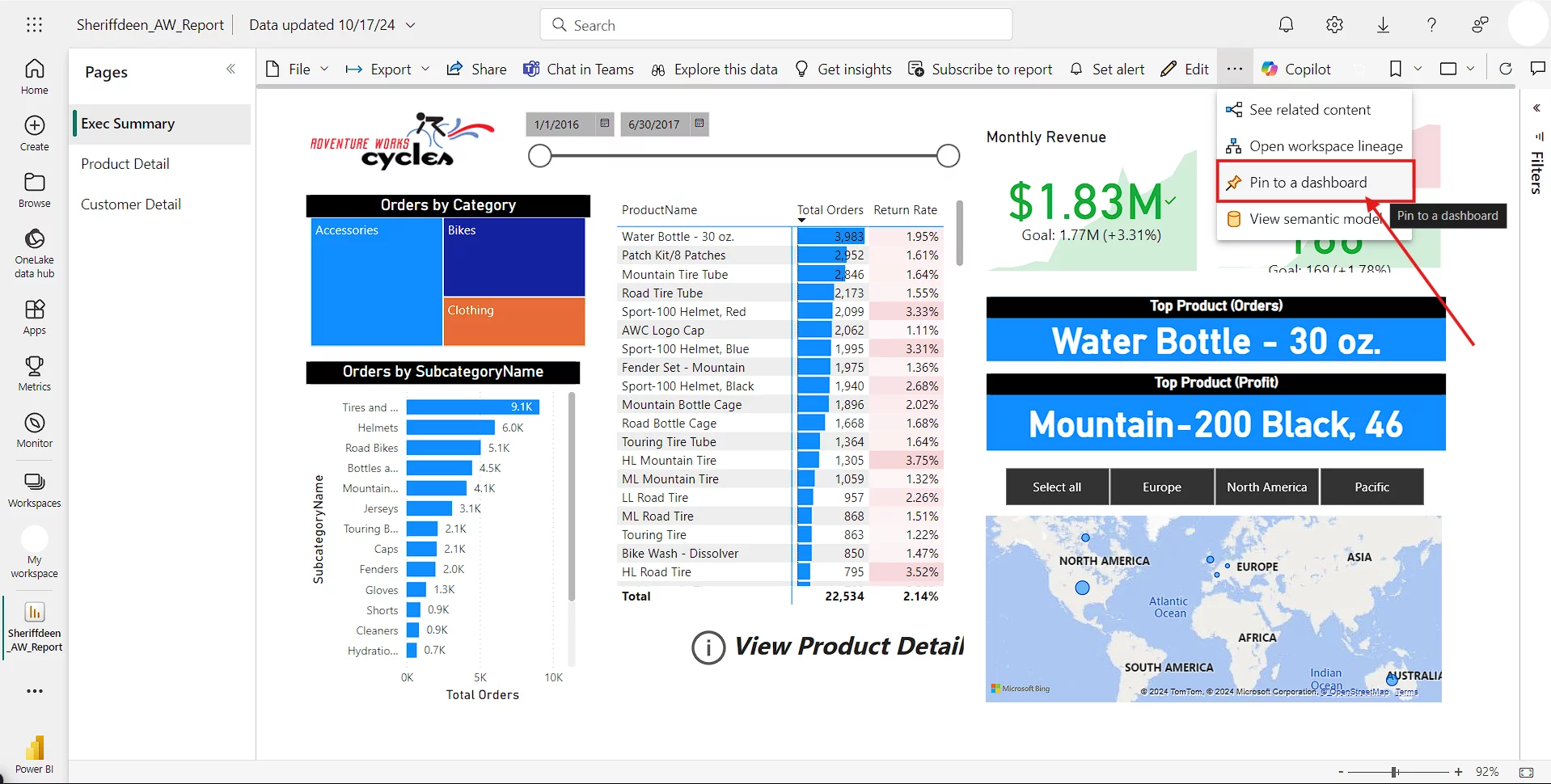Screen dimensions: 1551x784
Task: Expand the Filters pane
Action: point(1536,108)
